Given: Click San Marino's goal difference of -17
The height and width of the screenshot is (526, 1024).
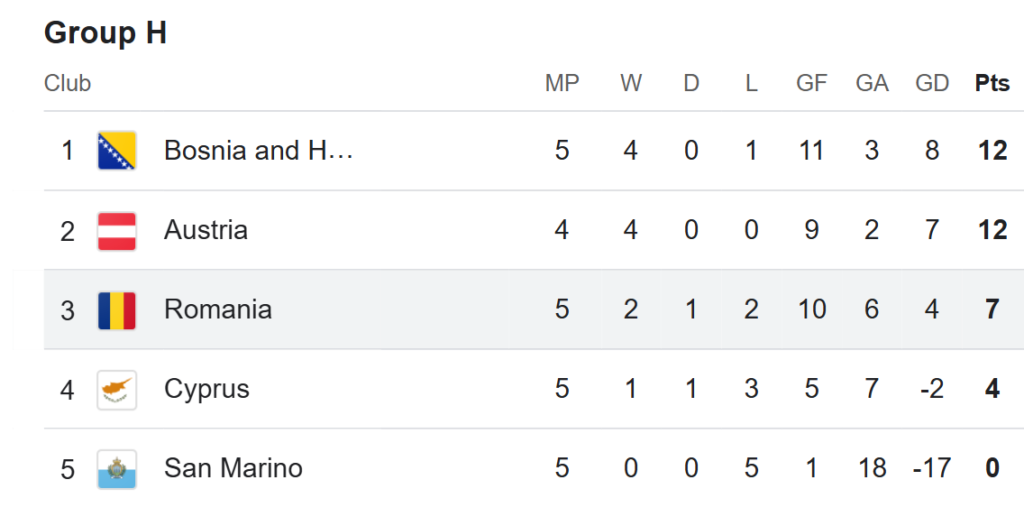Looking at the screenshot, I should pyautogui.click(x=931, y=468).
